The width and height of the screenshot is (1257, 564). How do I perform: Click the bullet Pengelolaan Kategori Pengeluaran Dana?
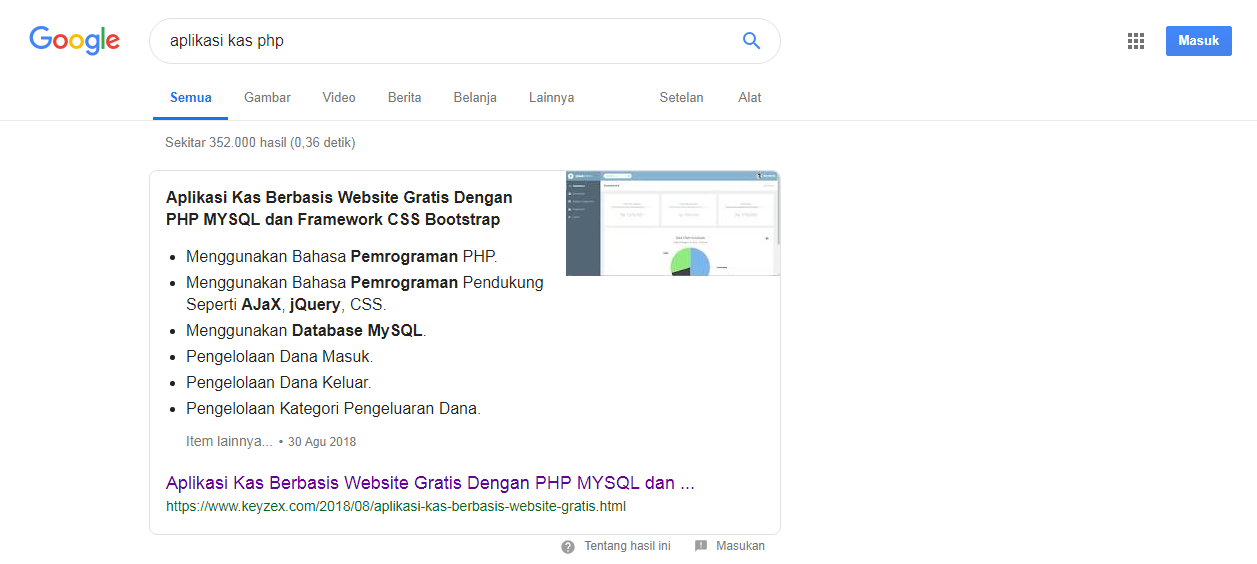[x=334, y=408]
